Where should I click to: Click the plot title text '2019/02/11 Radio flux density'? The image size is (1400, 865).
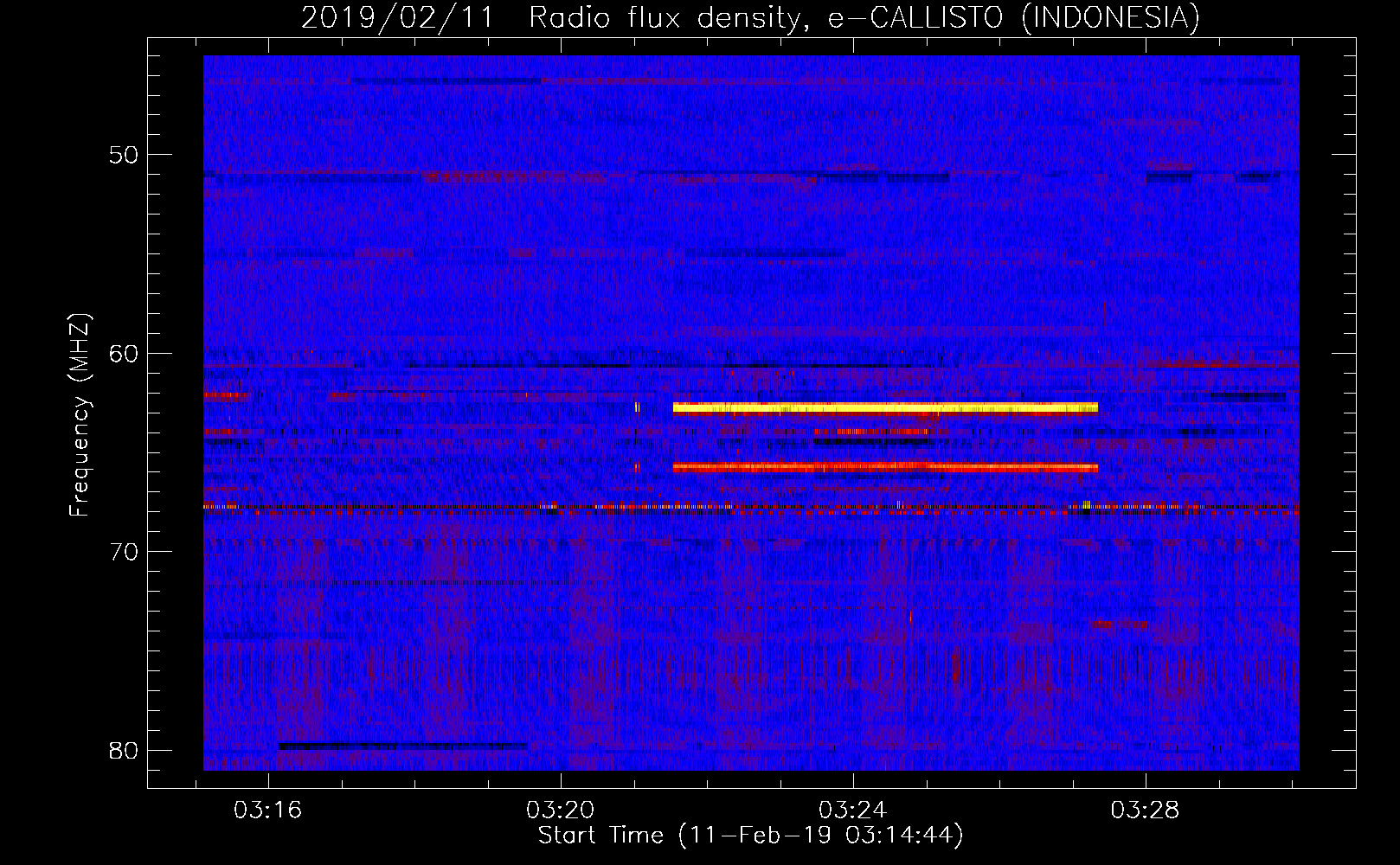pyautogui.click(x=549, y=17)
